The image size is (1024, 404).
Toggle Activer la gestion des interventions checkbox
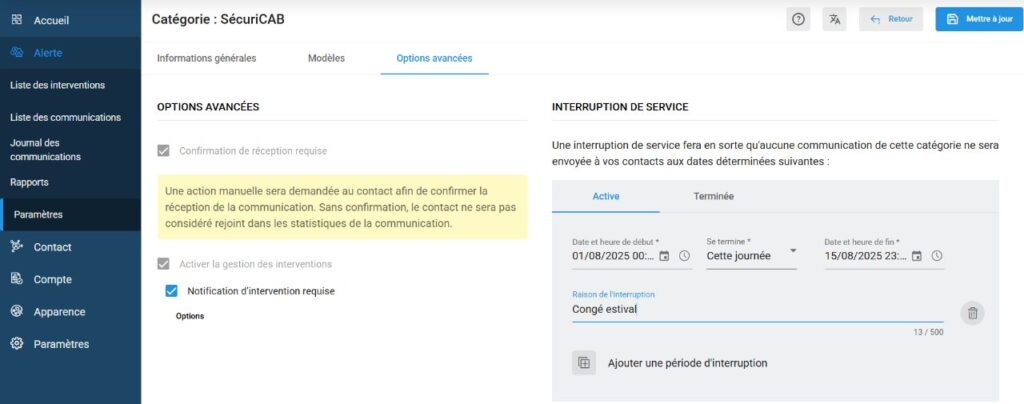(164, 264)
